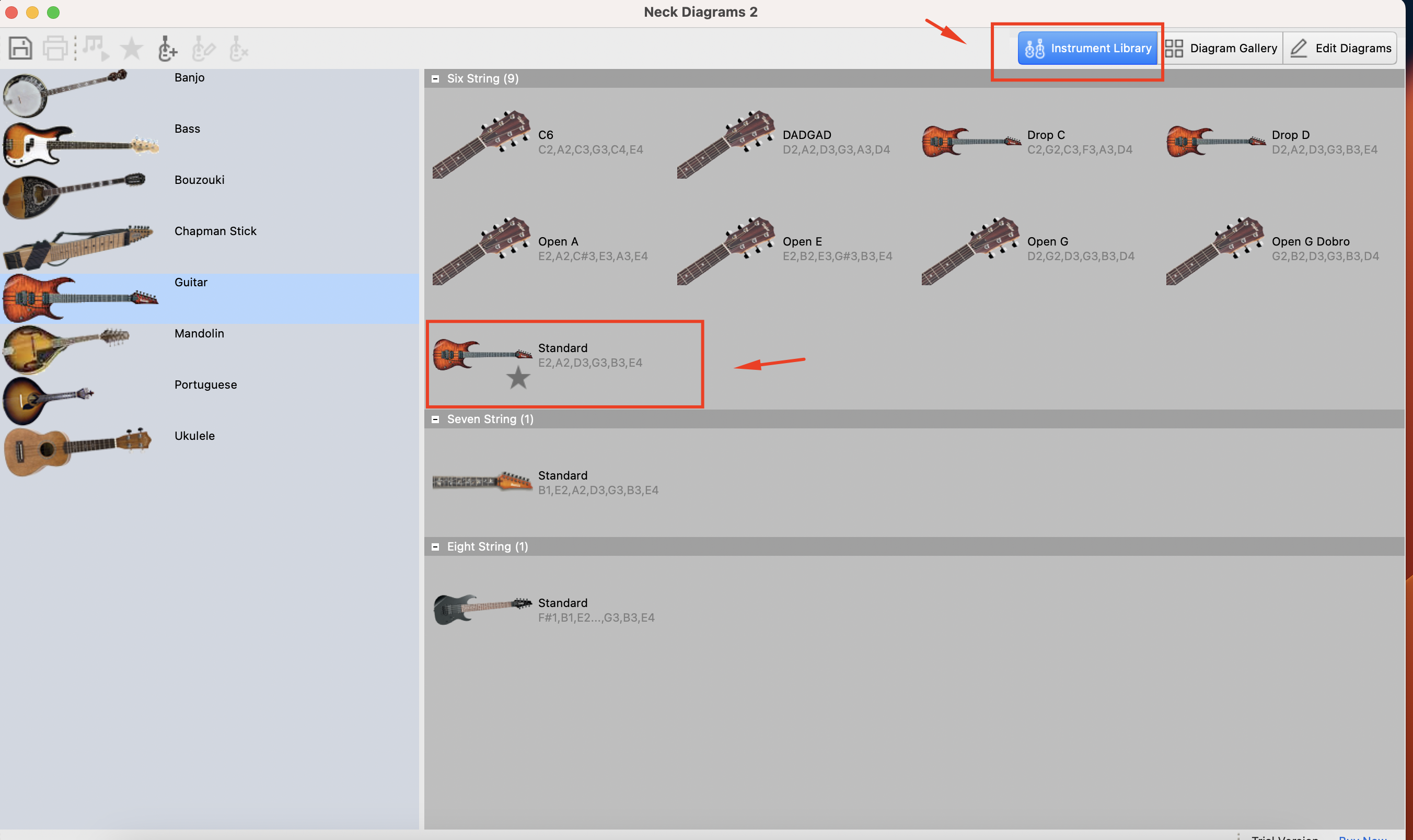The height and width of the screenshot is (840, 1413).
Task: Select Banjo in the instrument list
Action: (x=210, y=94)
